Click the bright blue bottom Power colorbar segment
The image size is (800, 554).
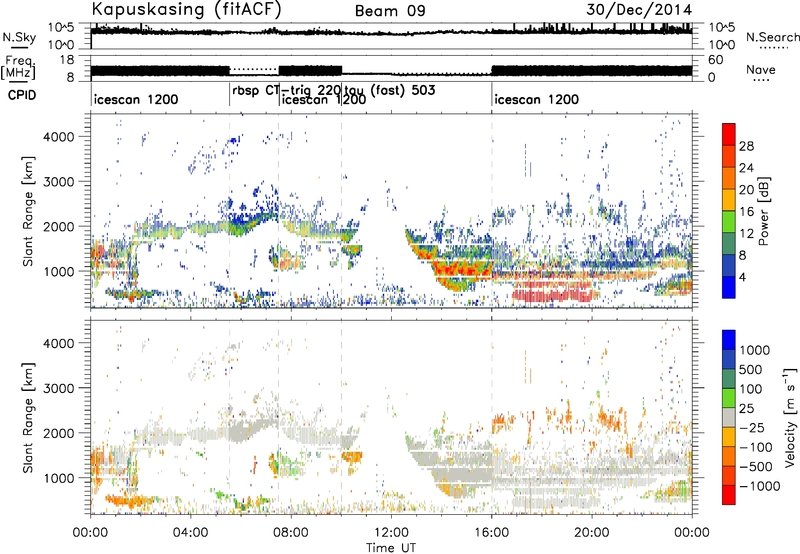click(x=729, y=287)
